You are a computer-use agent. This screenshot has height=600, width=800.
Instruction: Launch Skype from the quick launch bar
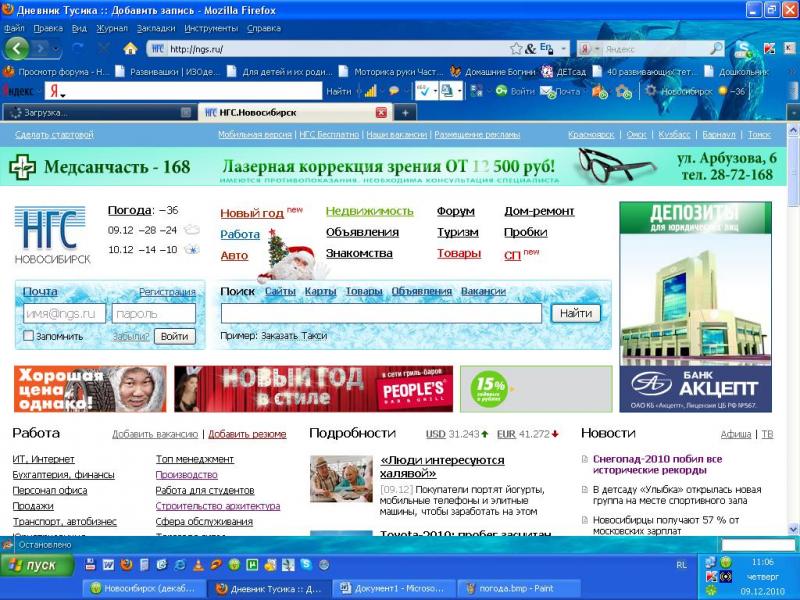click(x=306, y=564)
